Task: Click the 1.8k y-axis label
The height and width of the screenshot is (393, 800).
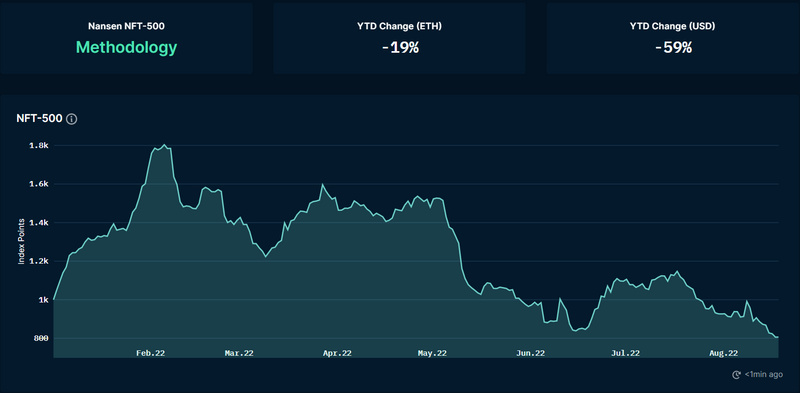Action: pos(40,145)
